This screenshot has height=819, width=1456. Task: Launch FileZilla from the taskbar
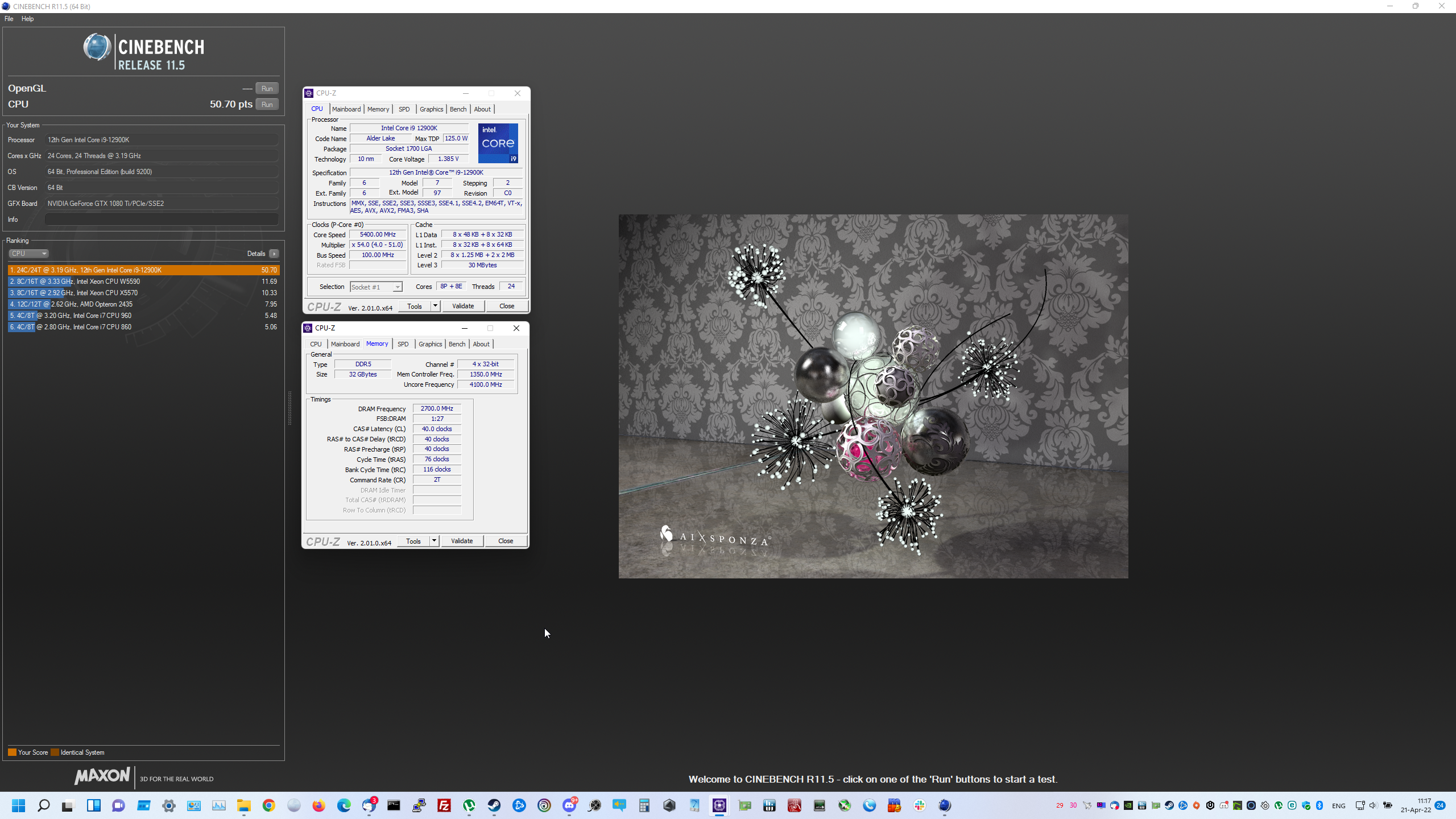(444, 805)
